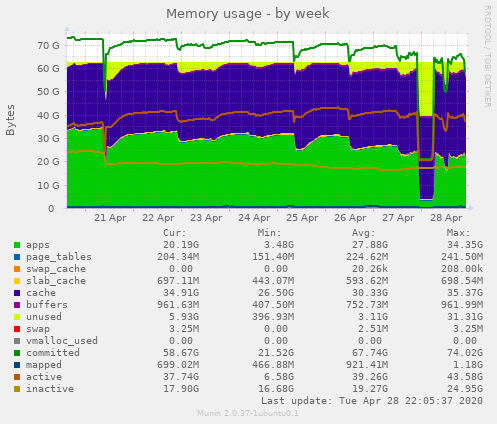Image resolution: width=497 pixels, height=424 pixels.
Task: Click the inactive current value 17.90G
Action: 181,389
